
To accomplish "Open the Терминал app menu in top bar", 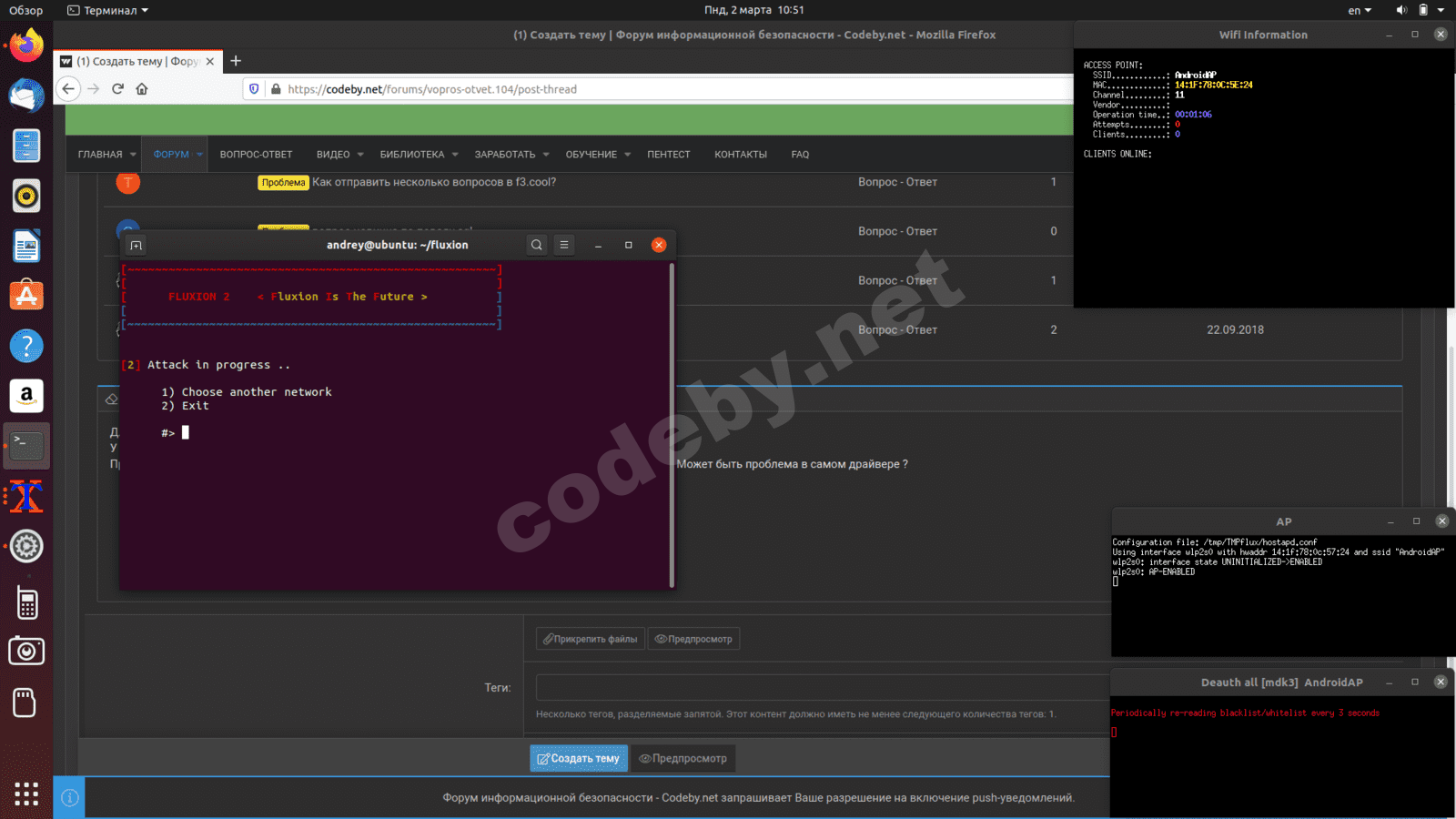I will [108, 10].
